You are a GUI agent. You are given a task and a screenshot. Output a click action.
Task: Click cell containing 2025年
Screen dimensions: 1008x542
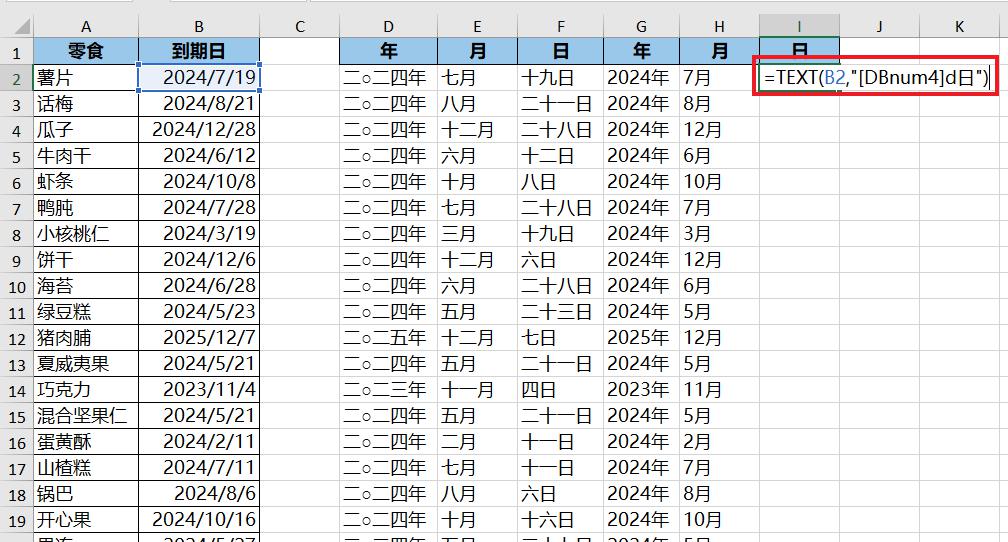641,338
